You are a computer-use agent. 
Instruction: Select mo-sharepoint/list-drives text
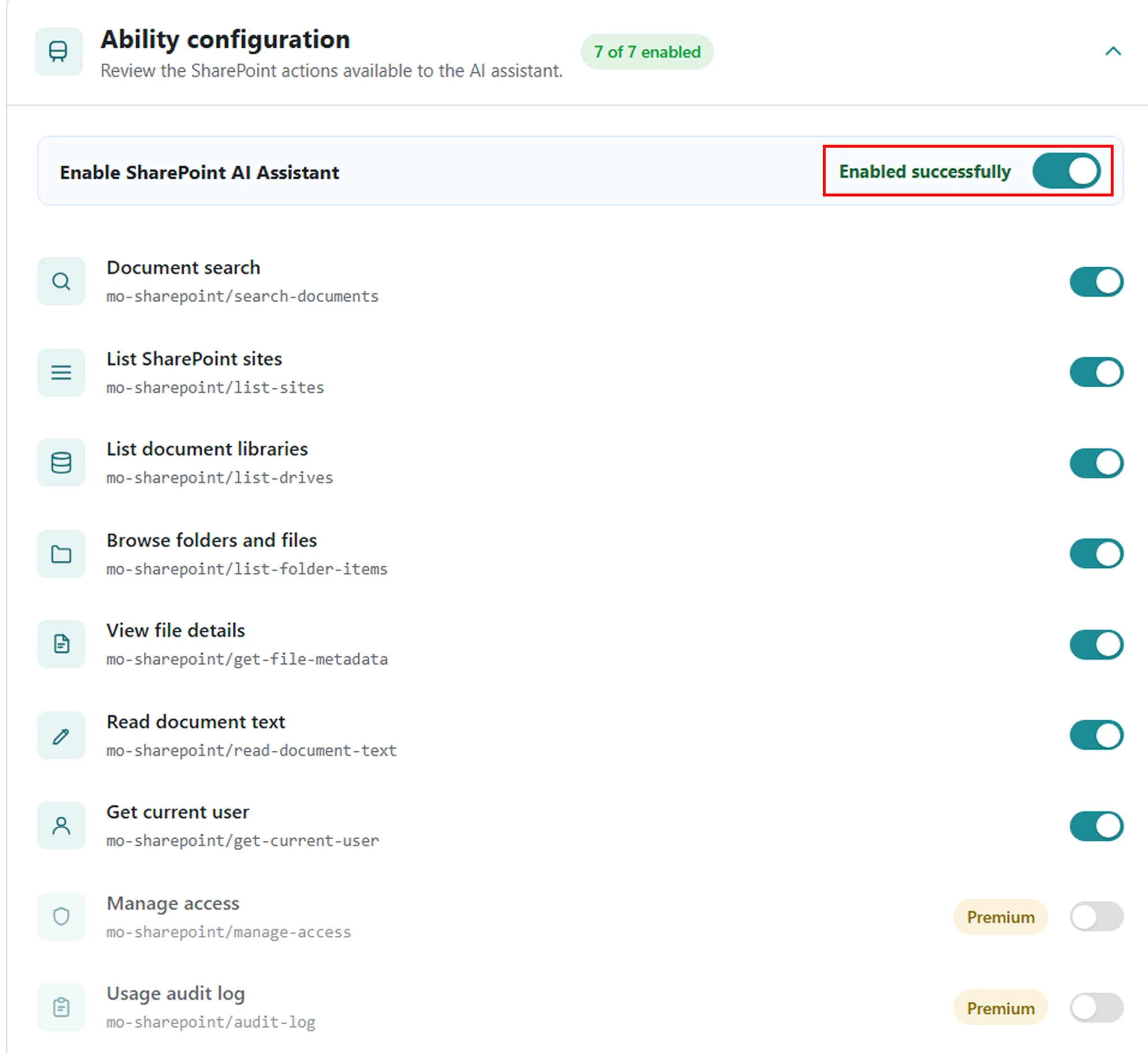[x=220, y=478]
